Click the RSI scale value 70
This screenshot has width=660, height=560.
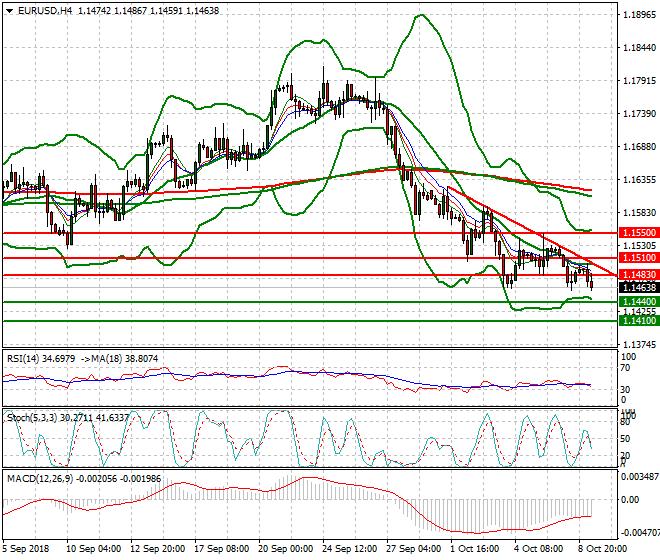[625, 368]
